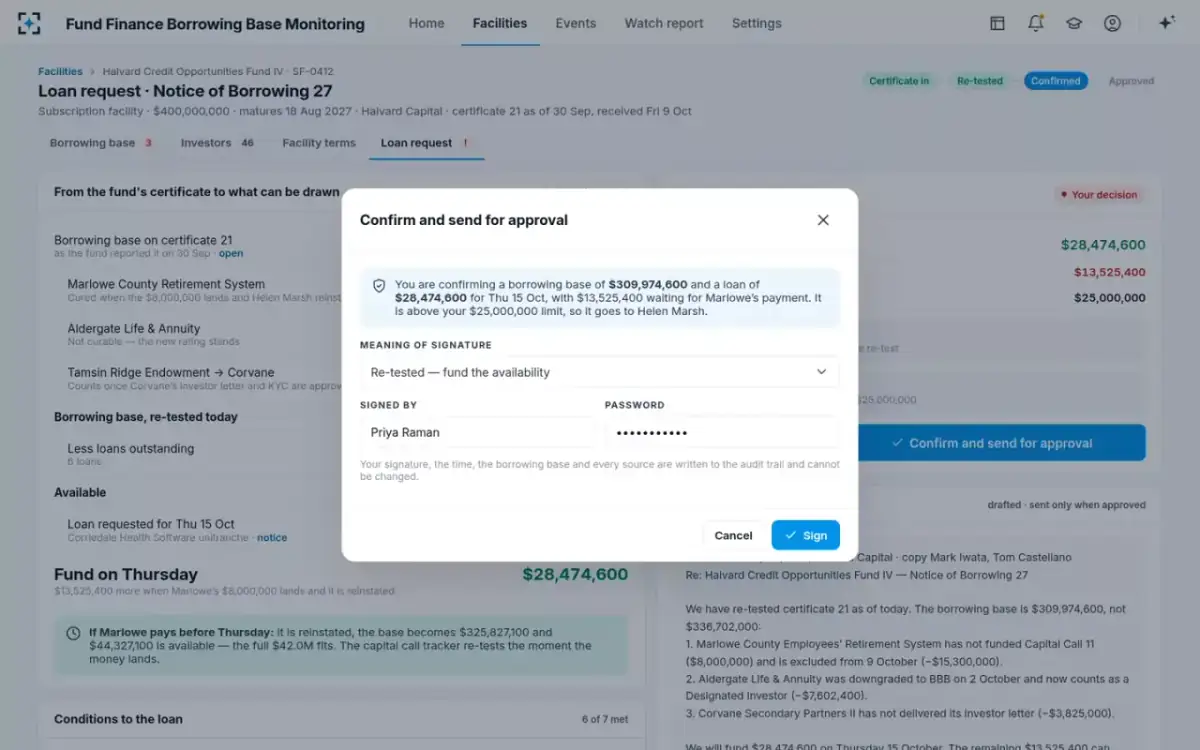Go to Home menu
1200x750 pixels.
point(426,23)
